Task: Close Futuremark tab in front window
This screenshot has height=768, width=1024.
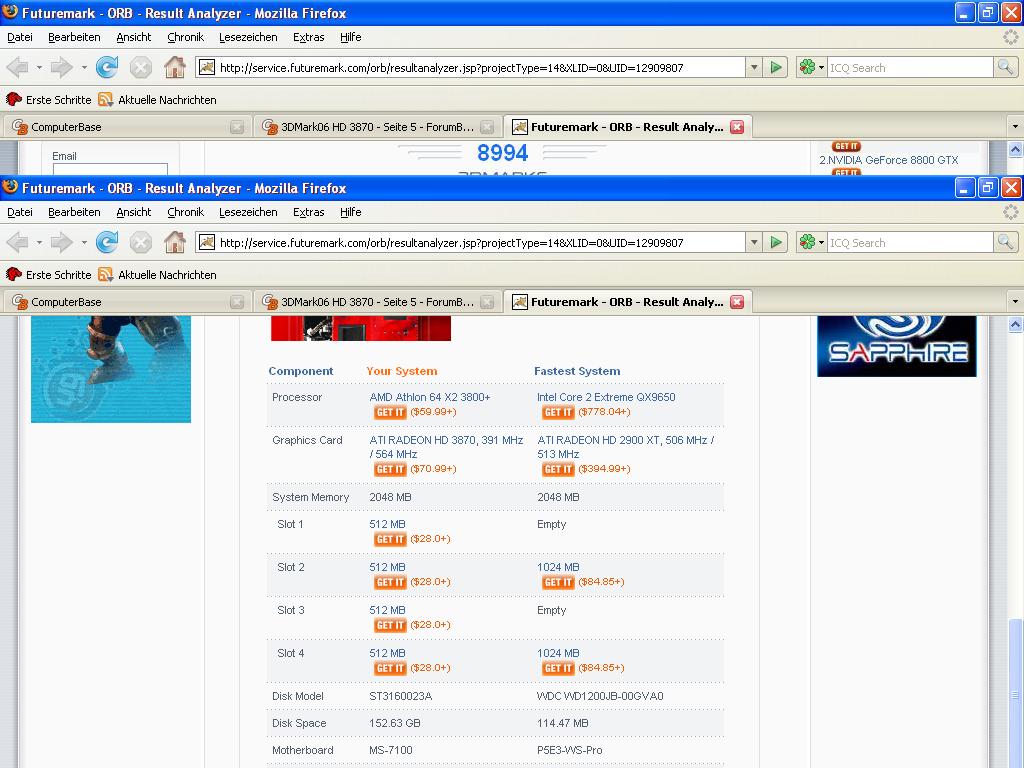Action: click(x=737, y=302)
